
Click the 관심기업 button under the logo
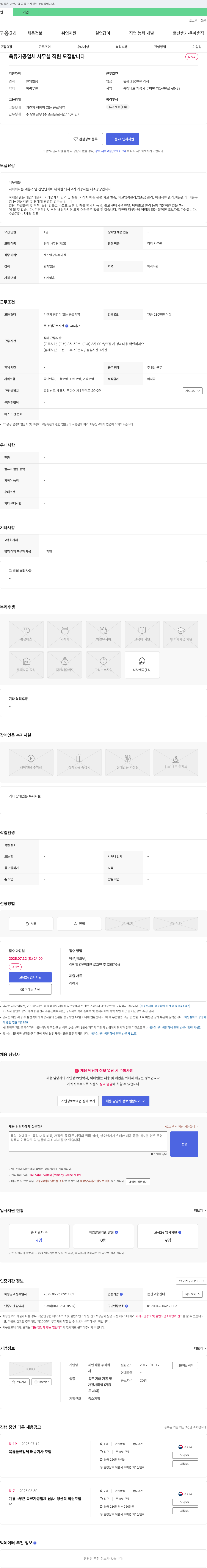(19, 1382)
